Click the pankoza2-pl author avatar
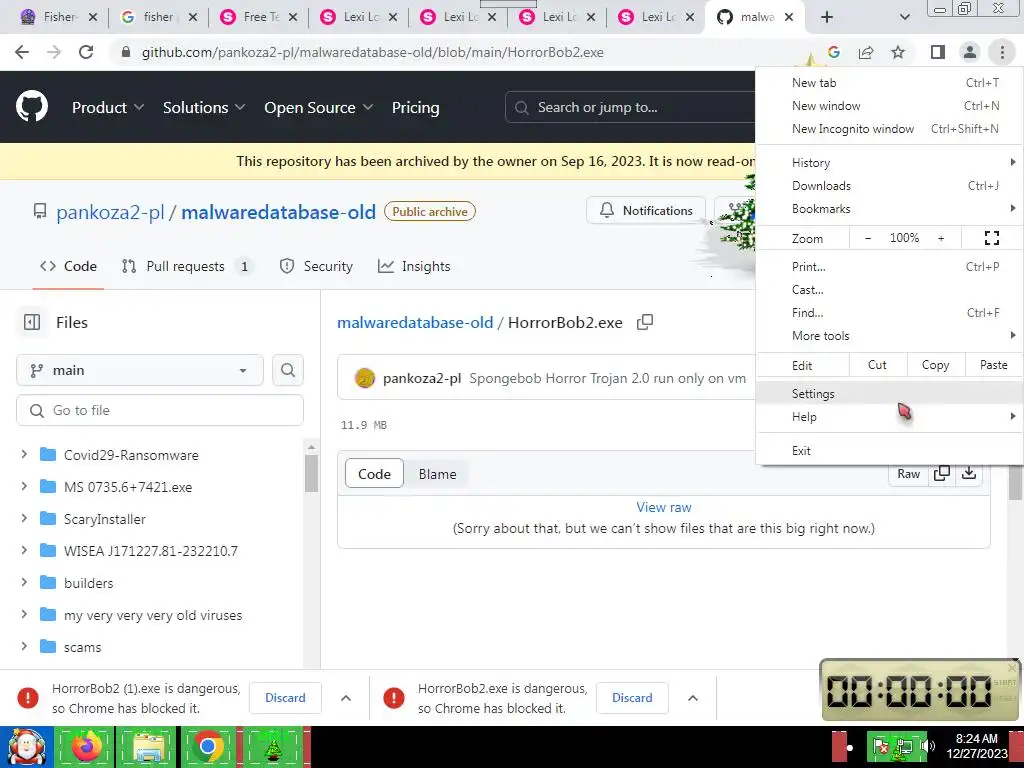 pyautogui.click(x=364, y=378)
